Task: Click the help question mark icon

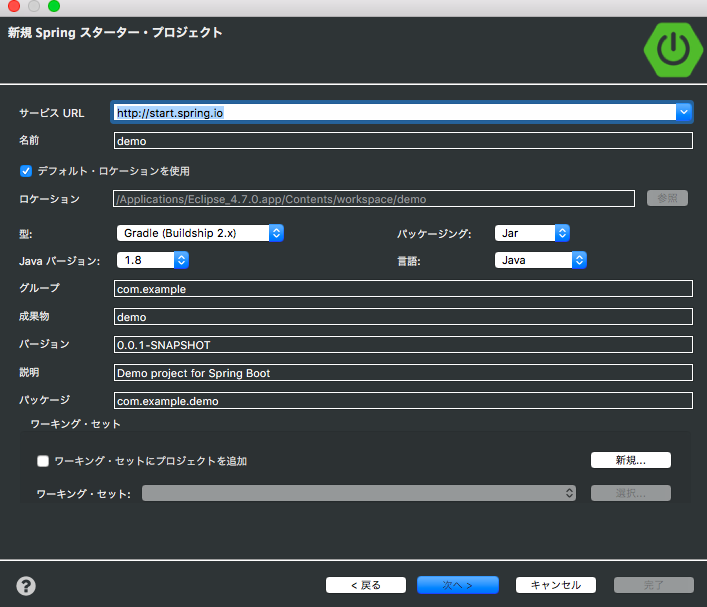Action: pos(26,586)
